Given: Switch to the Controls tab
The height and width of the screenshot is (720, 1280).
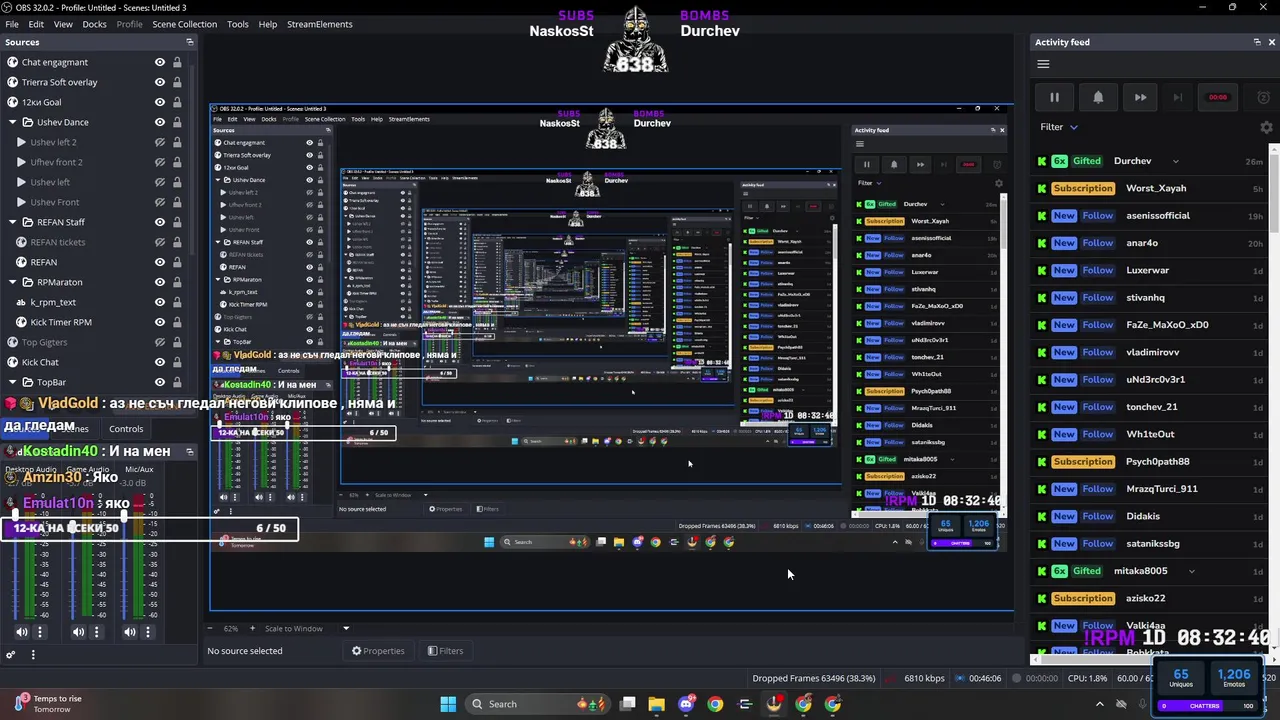Looking at the screenshot, I should click(x=126, y=428).
